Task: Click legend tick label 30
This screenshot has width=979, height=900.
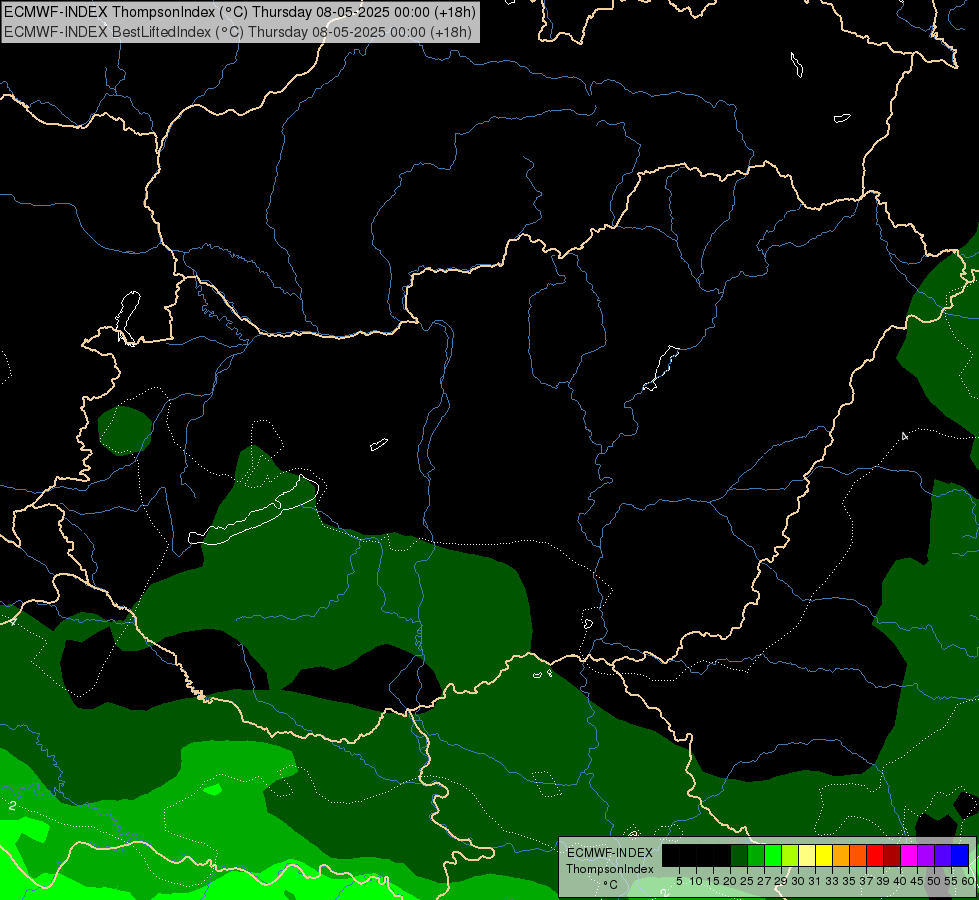Action: [798, 881]
